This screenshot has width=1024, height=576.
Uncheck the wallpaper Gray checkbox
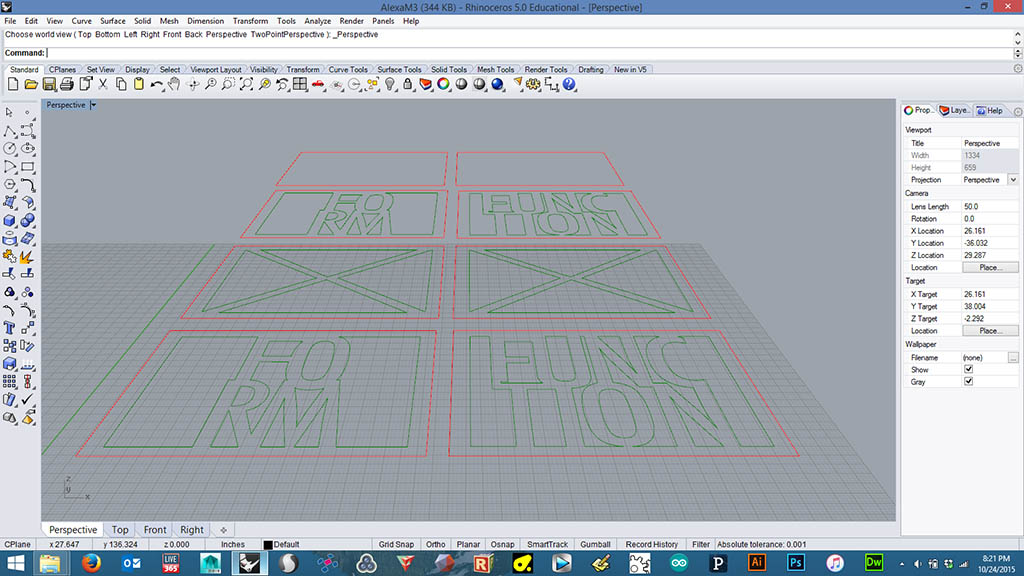pyautogui.click(x=968, y=381)
